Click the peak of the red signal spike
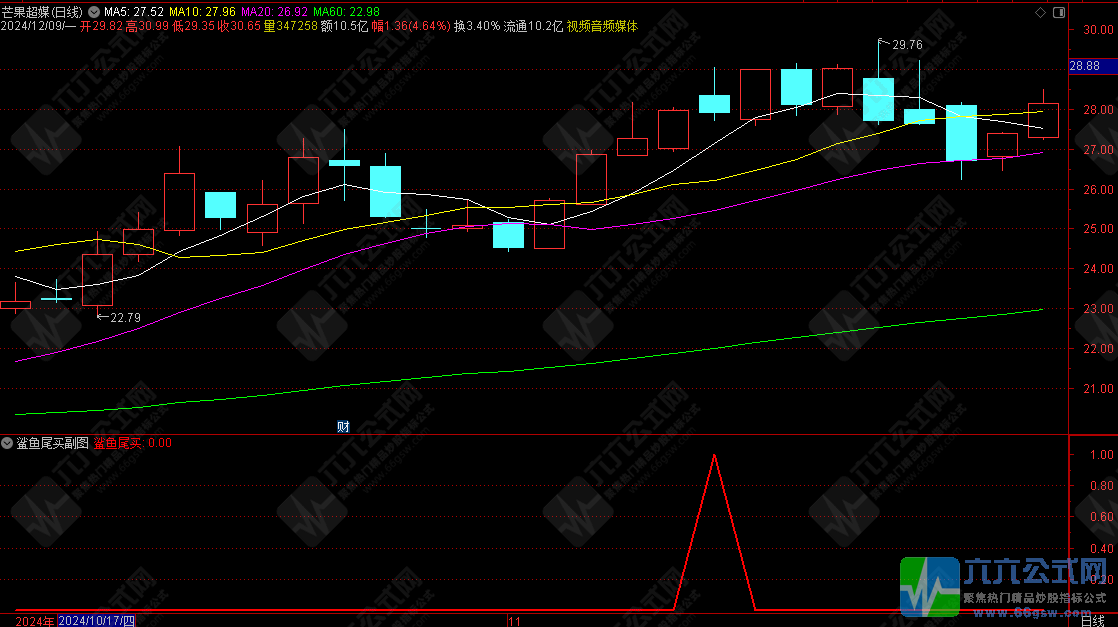This screenshot has height=627, width=1118. [714, 454]
